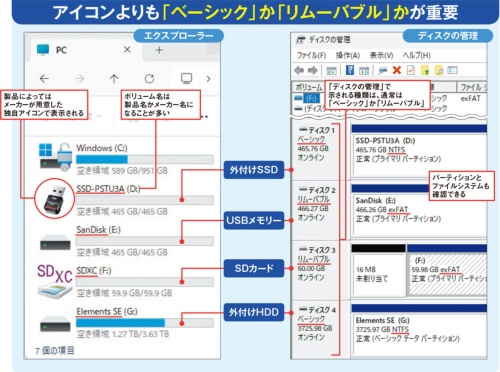Click the checkmark properties toolbar icon

(x=411, y=70)
